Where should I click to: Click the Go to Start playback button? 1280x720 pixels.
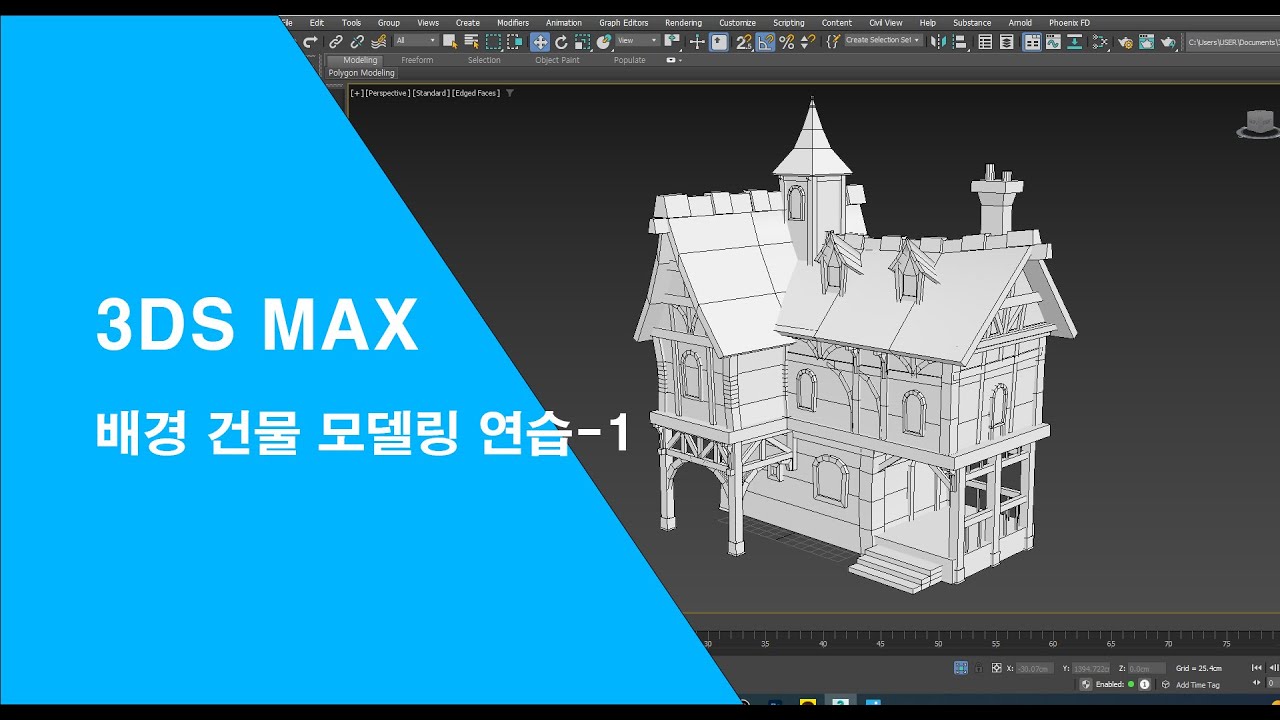pyautogui.click(x=1256, y=668)
